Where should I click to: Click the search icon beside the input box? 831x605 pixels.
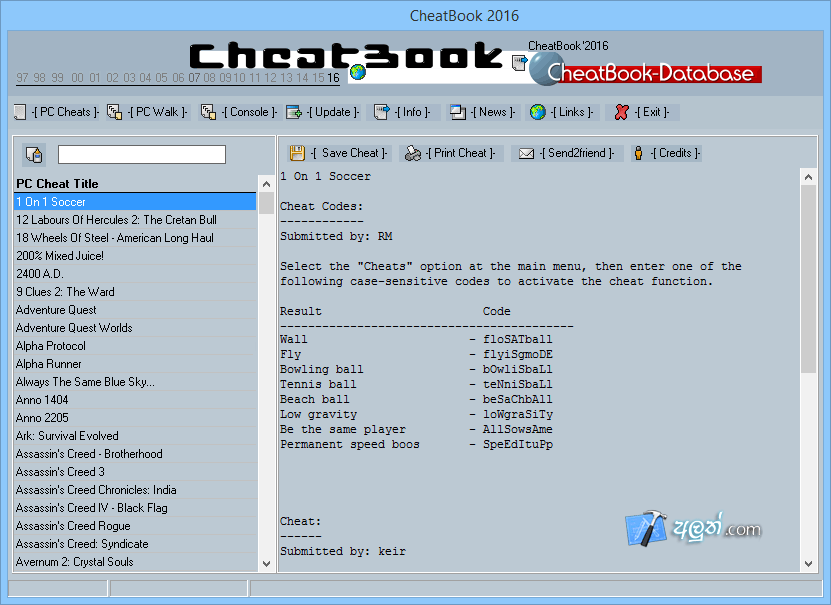[34, 155]
